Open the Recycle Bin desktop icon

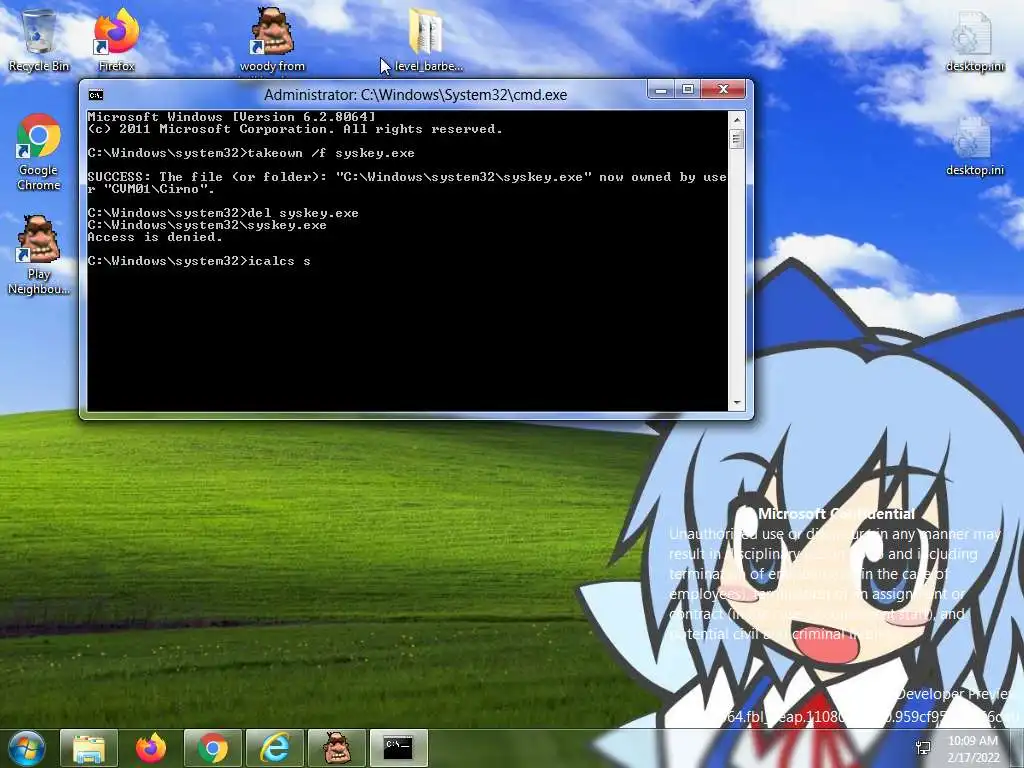pyautogui.click(x=39, y=40)
